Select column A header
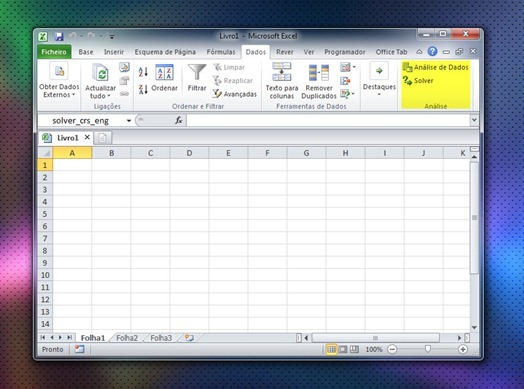The height and width of the screenshot is (389, 524). (72, 153)
